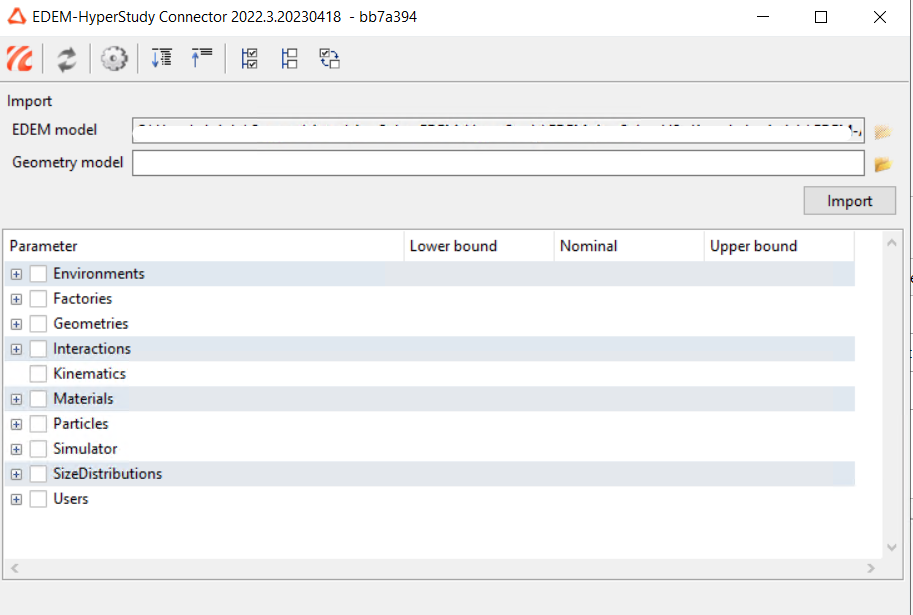Select the Materials row label

point(83,399)
